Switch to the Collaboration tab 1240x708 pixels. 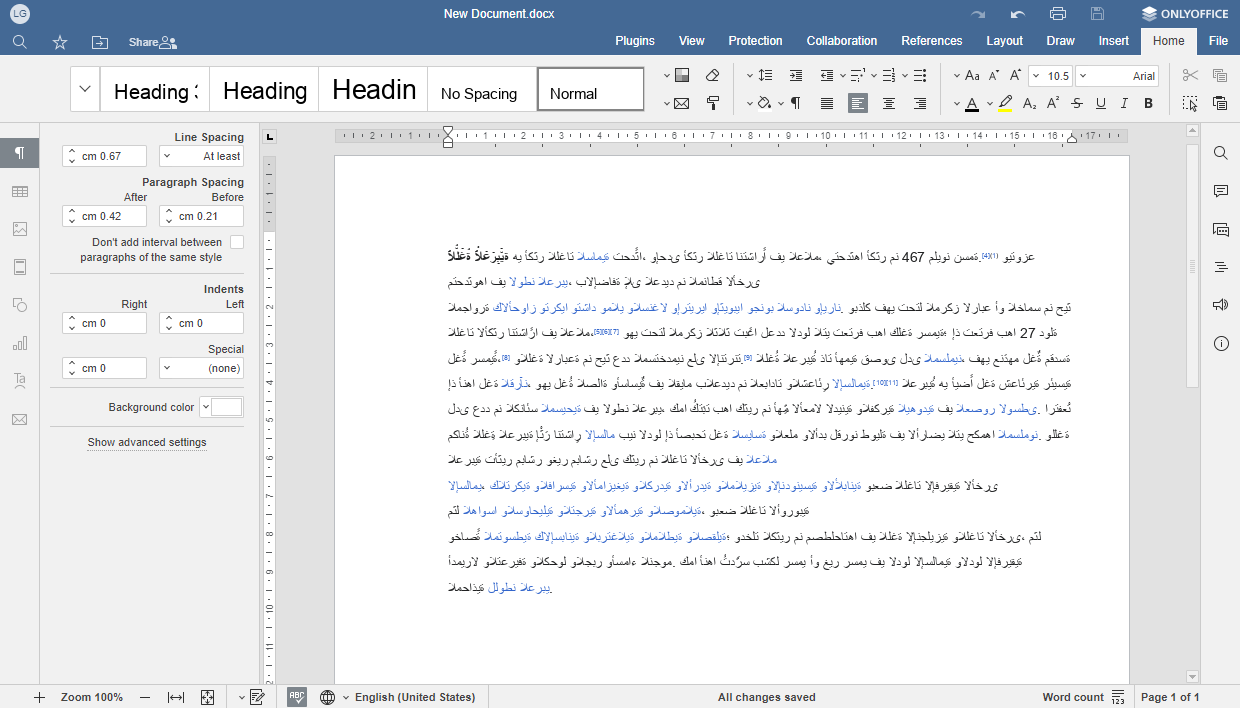coord(842,41)
